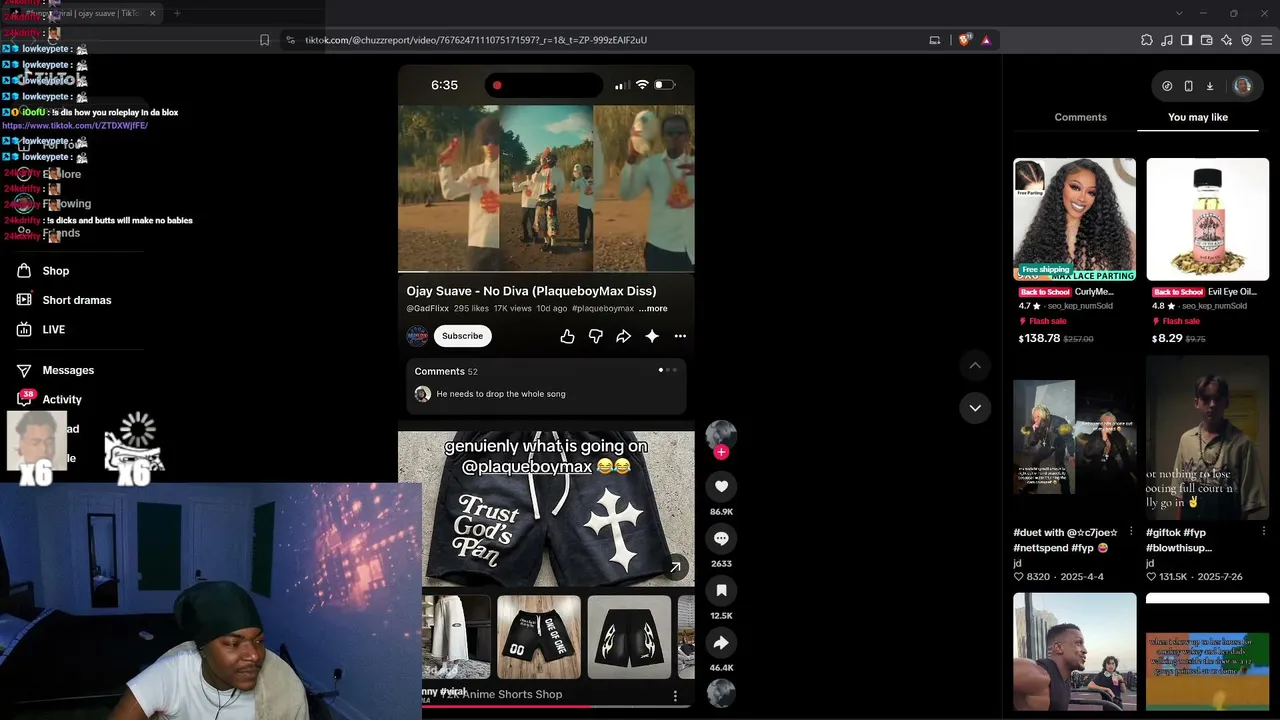Open the browser tab search chevron
This screenshot has width=1280, height=720.
click(1179, 13)
